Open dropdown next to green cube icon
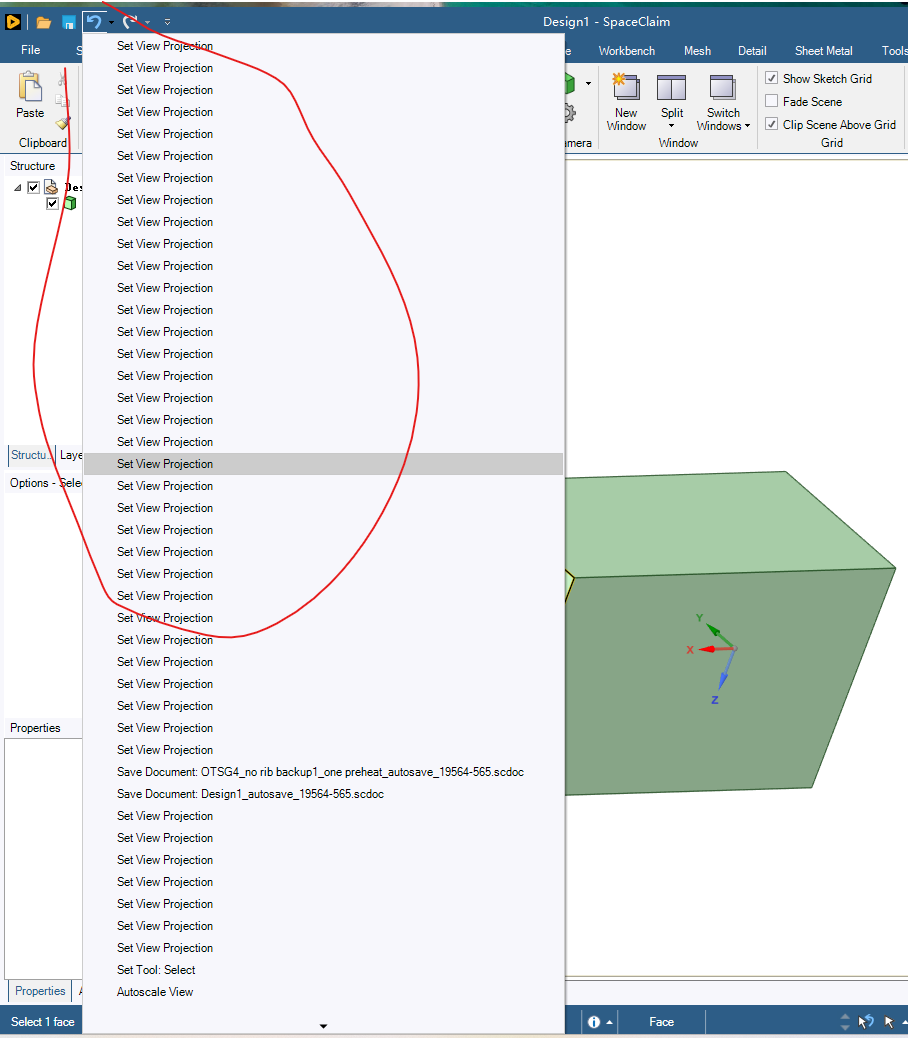The height and width of the screenshot is (1038, 908). click(x=588, y=83)
